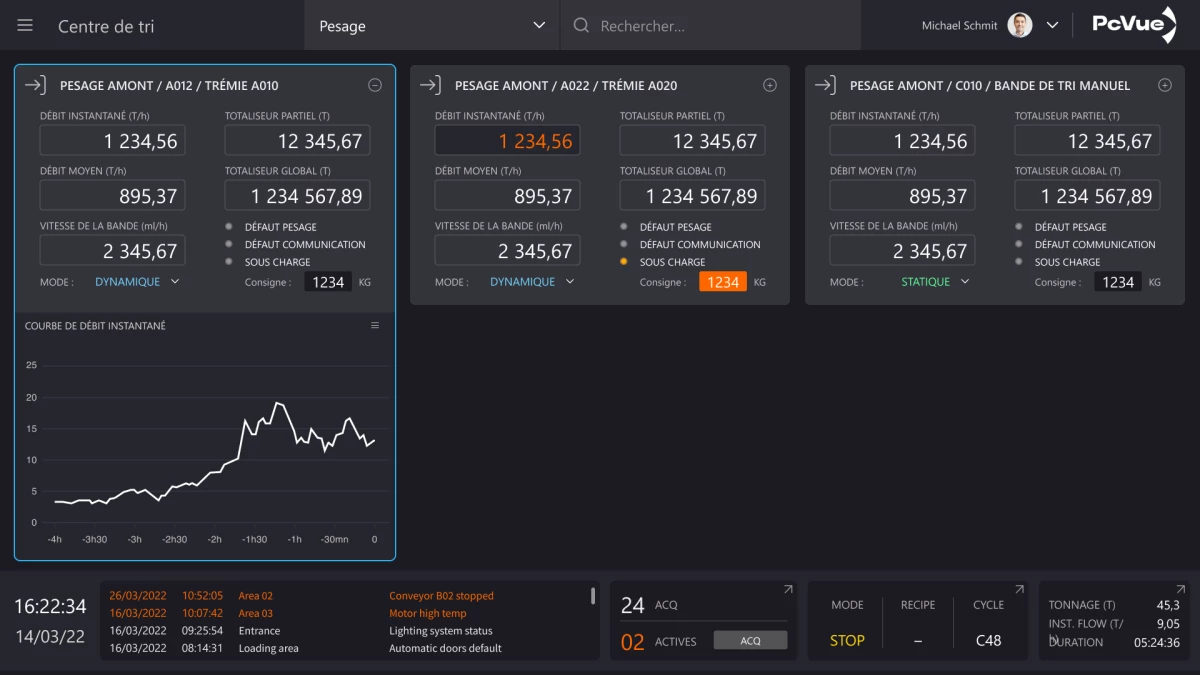Click the Trémie A010 entry arrow icon
The height and width of the screenshot is (675, 1200).
35,86
